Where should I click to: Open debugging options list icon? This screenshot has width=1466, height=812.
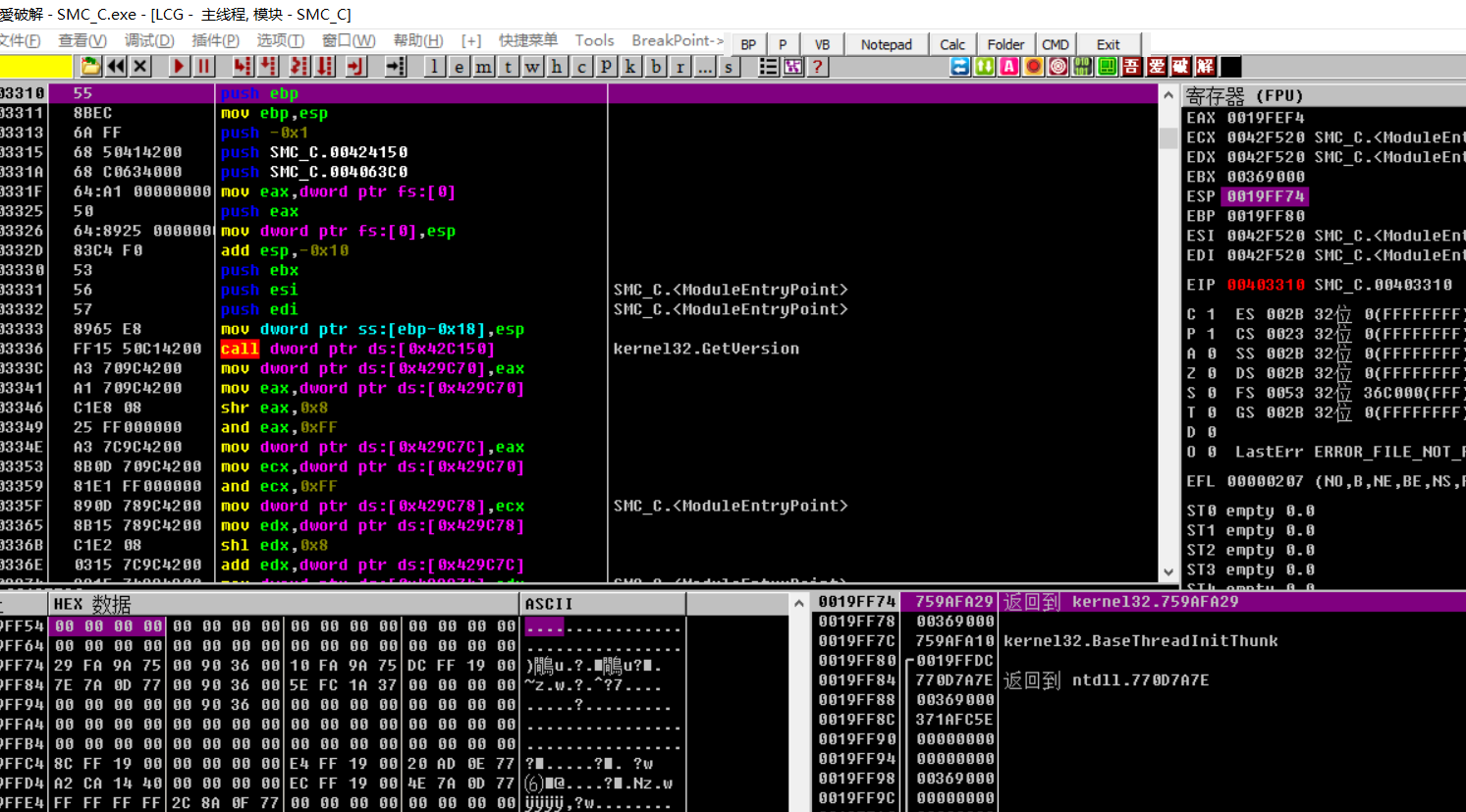(769, 67)
